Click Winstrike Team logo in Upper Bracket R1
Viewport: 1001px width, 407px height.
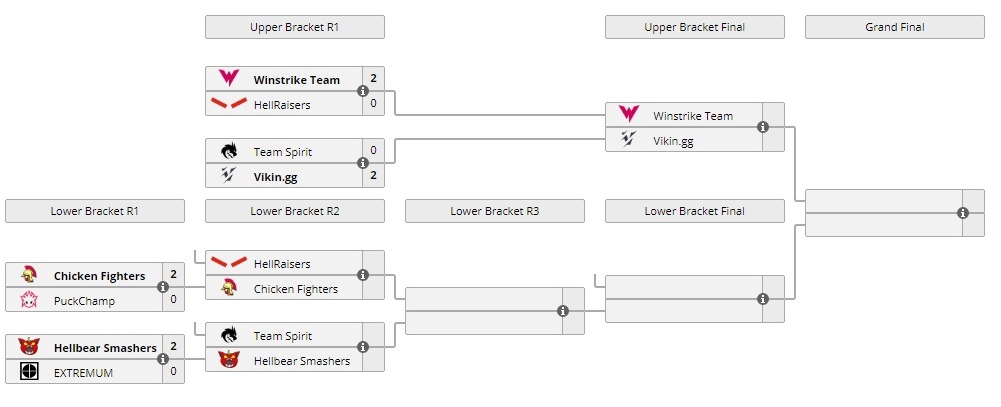pos(229,79)
